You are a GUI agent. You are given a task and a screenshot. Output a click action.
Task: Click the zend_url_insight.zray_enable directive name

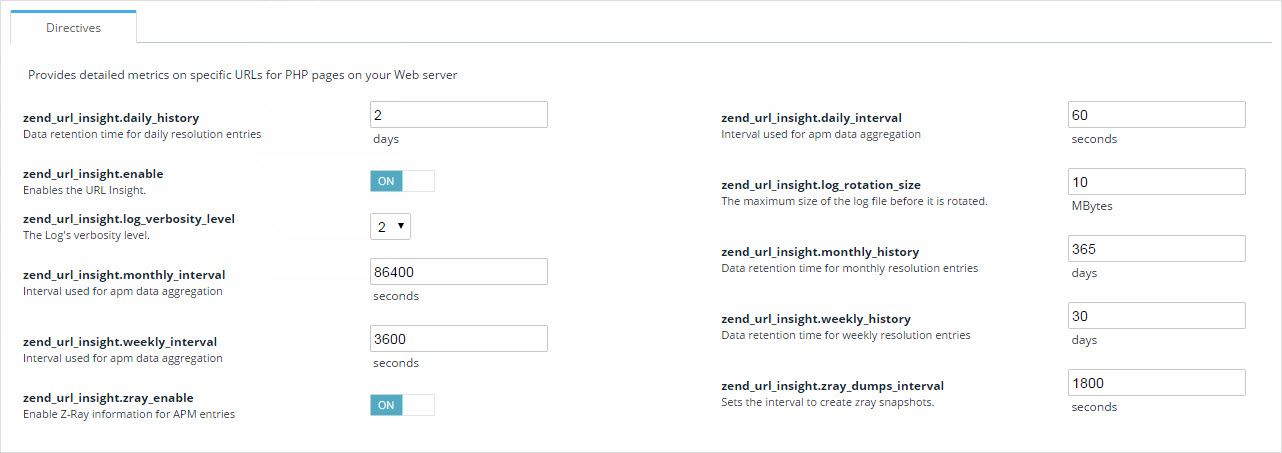(x=108, y=398)
